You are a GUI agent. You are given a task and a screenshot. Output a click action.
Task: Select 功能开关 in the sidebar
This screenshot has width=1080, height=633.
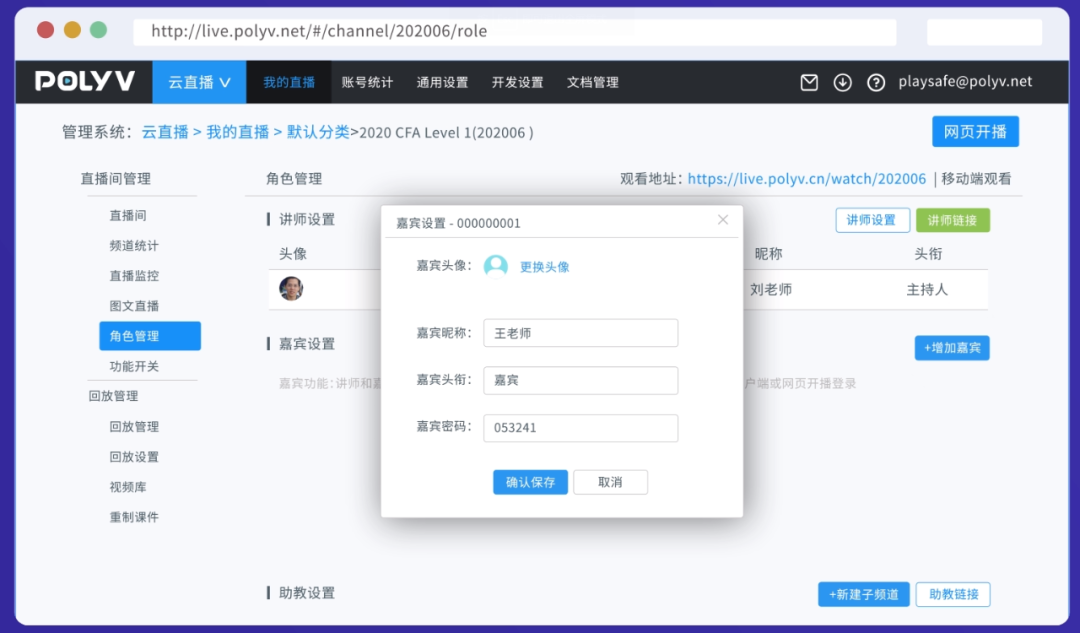pyautogui.click(x=134, y=366)
